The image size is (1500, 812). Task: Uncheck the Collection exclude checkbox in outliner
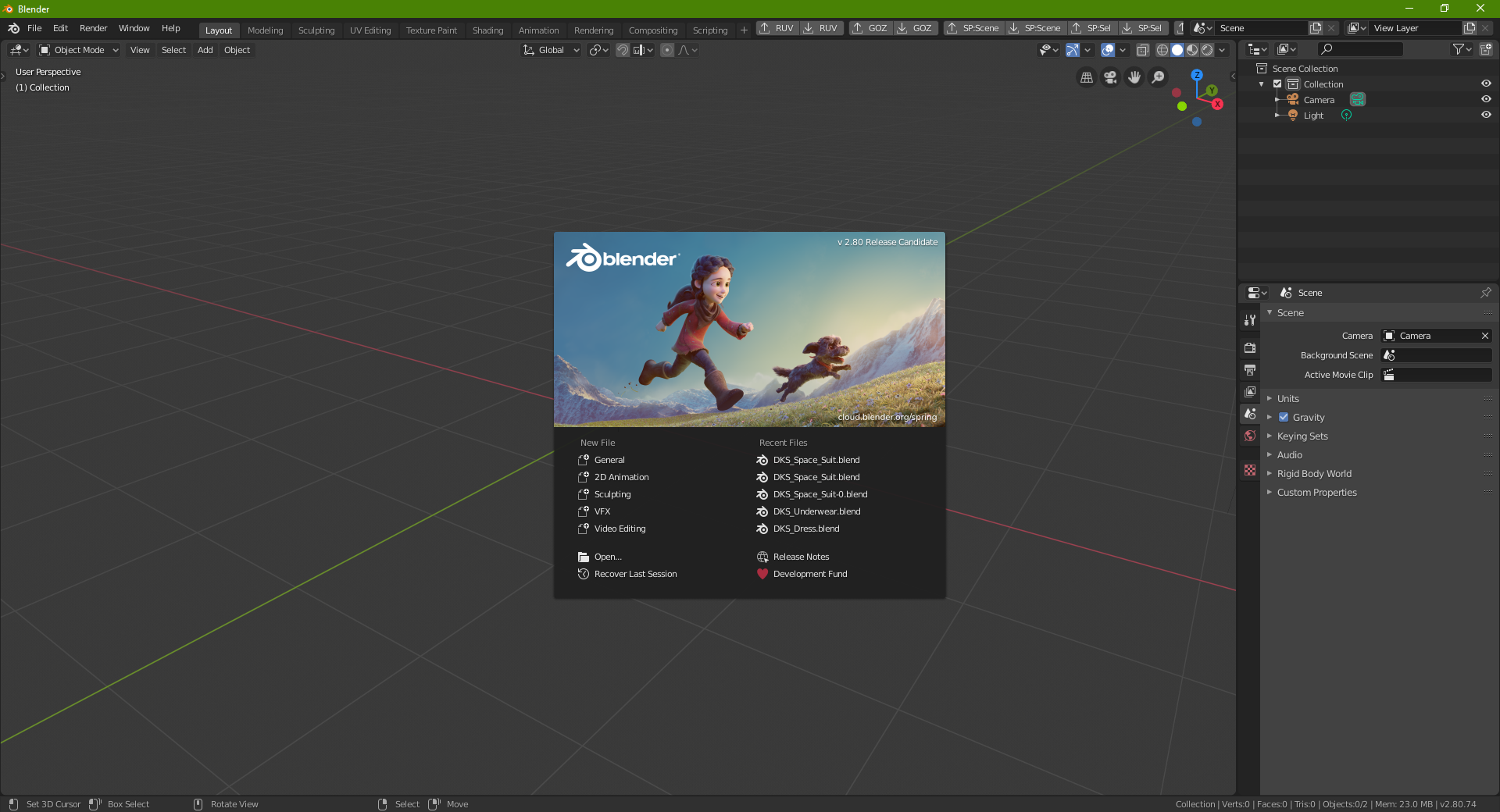tap(1277, 84)
